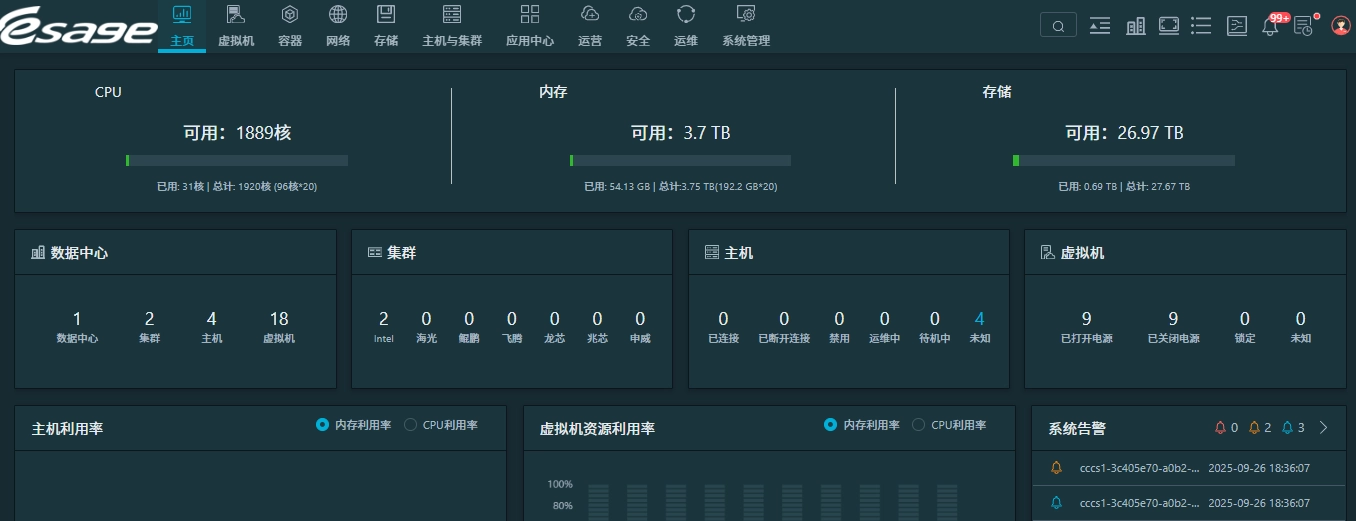Open the 主机与集群 navigation item
This screenshot has height=521, width=1356.
(452, 26)
